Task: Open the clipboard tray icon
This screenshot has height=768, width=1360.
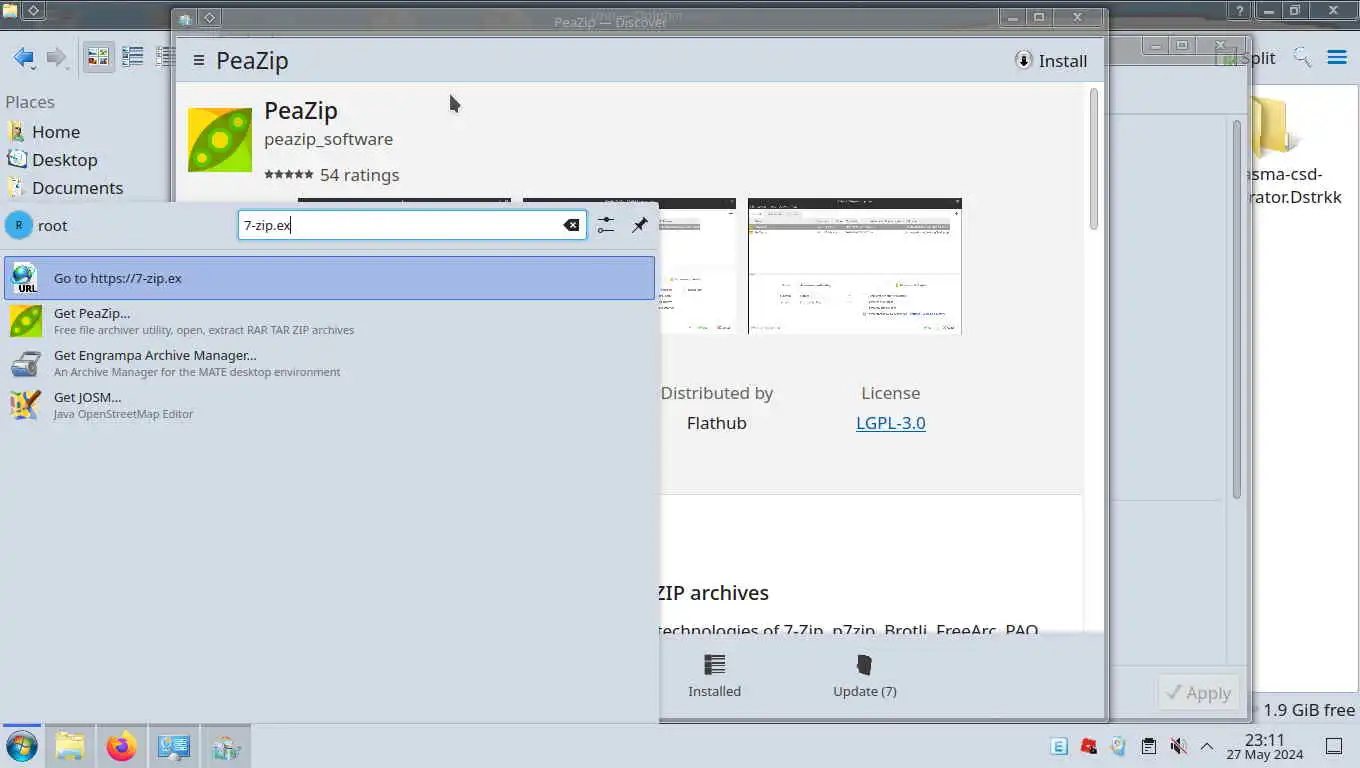Action: point(1149,746)
